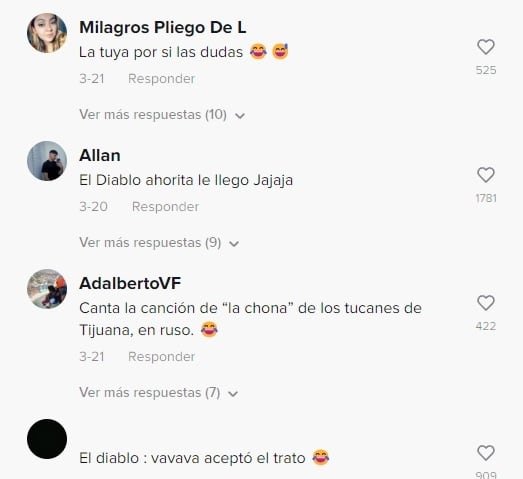This screenshot has width=523, height=479.
Task: Expand 'Ver más respuestas (7)' replies
Action: (x=158, y=393)
